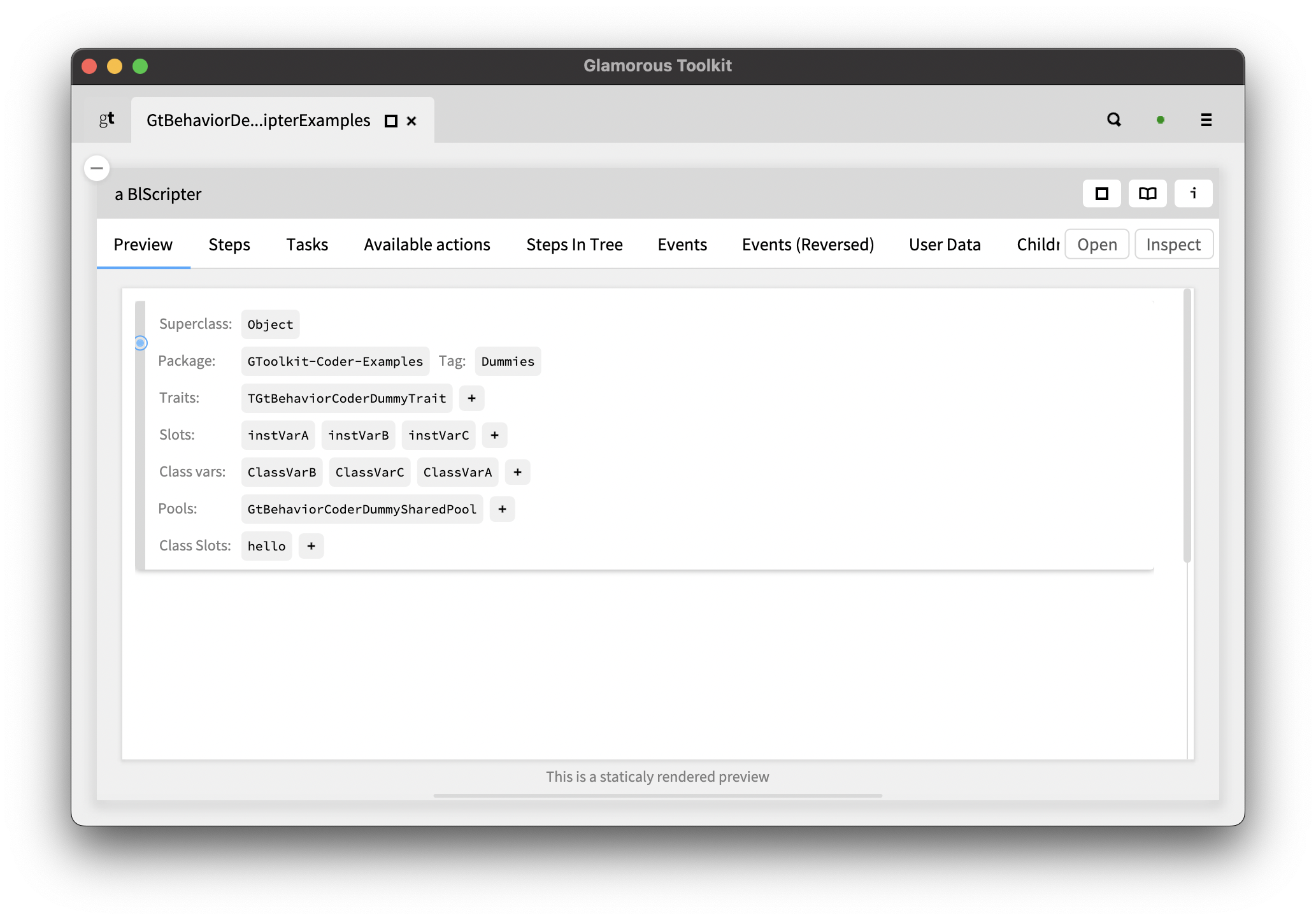Open the global search magnifier

coord(1113,120)
